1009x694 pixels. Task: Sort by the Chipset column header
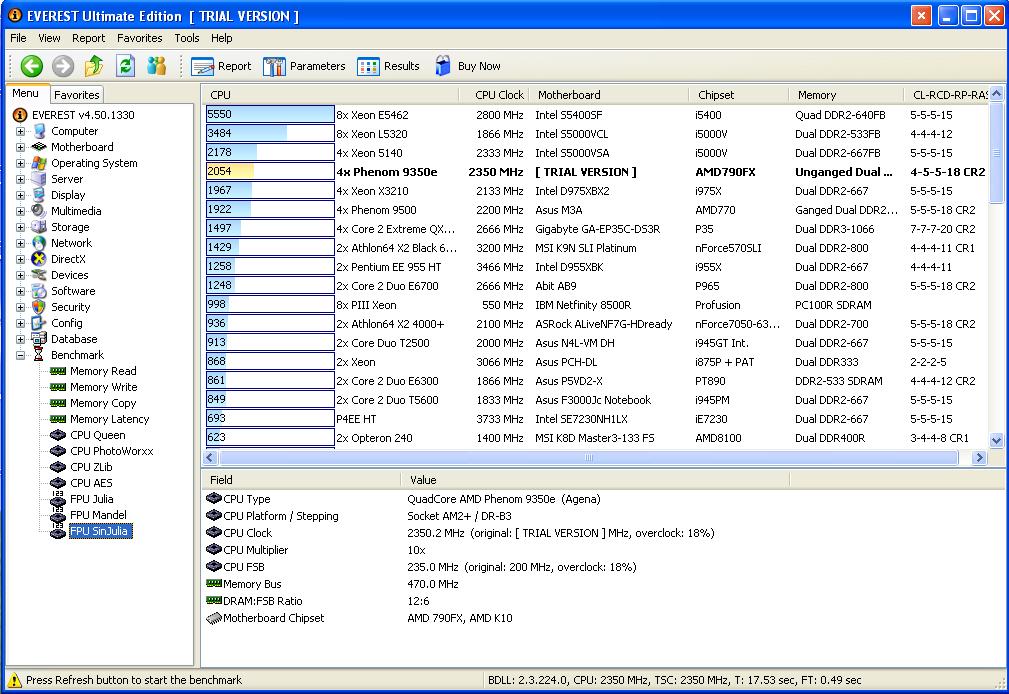[x=739, y=95]
